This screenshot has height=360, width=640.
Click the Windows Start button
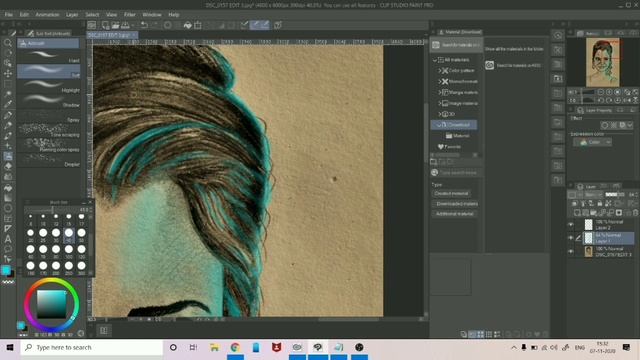click(x=10, y=347)
